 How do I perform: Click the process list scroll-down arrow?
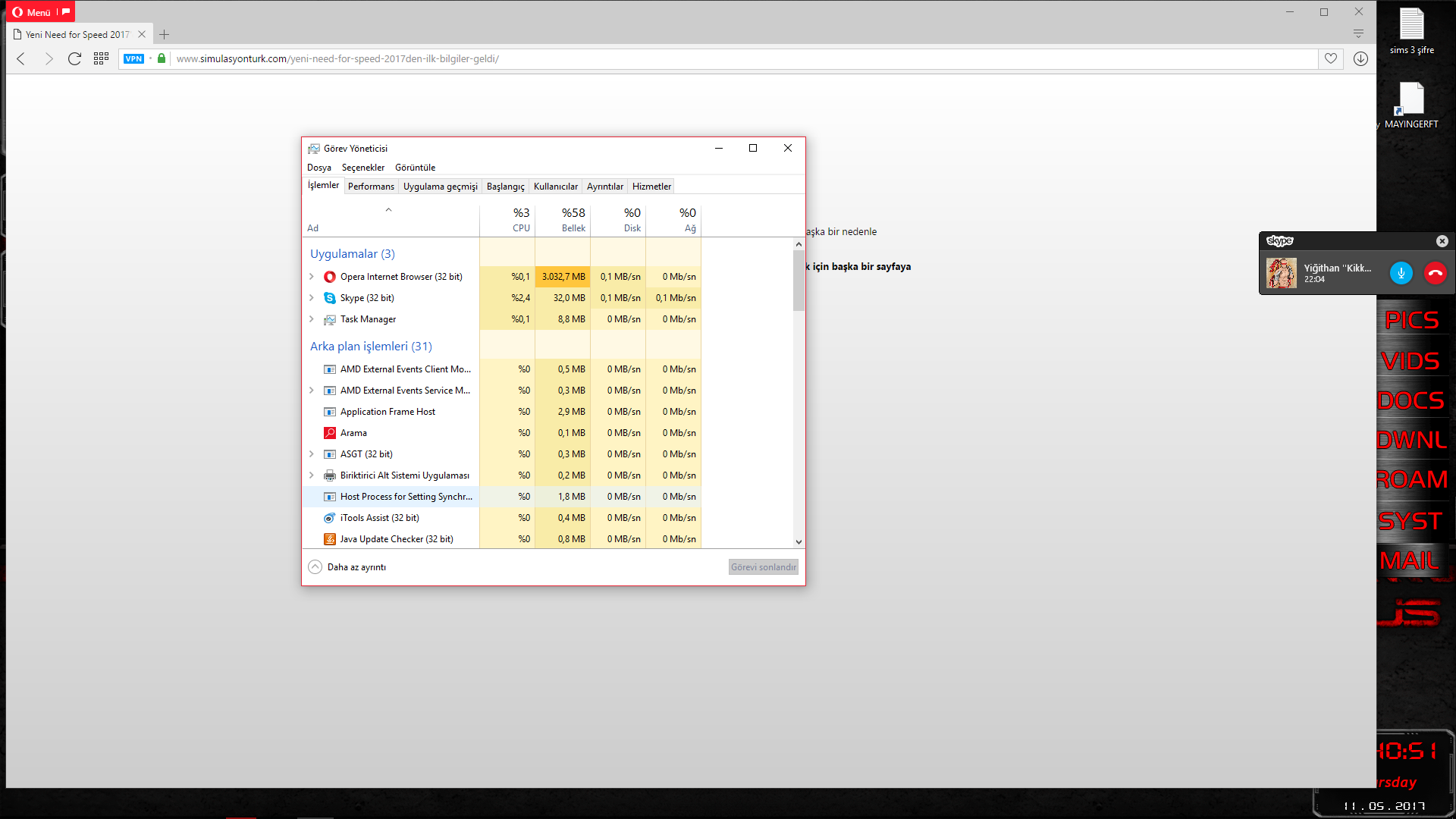coord(799,542)
